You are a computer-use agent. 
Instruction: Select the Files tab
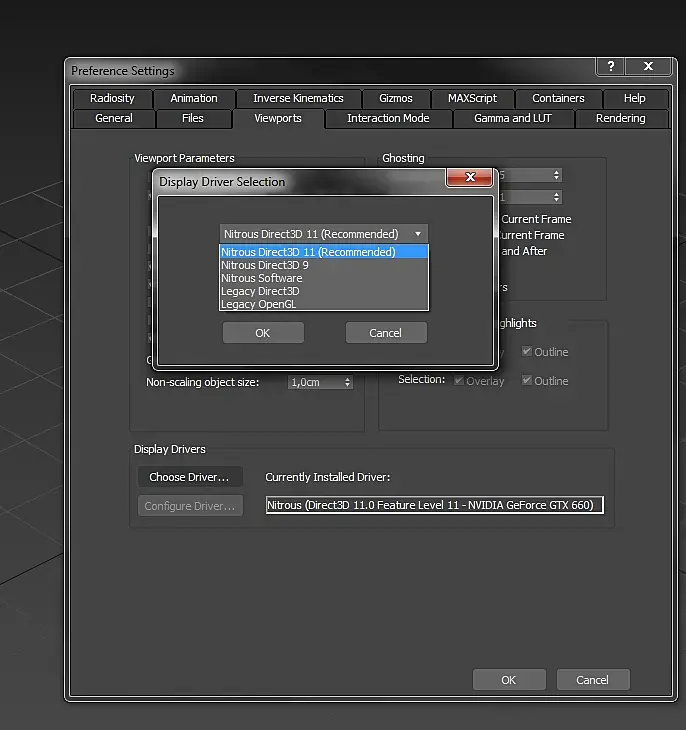tap(193, 118)
